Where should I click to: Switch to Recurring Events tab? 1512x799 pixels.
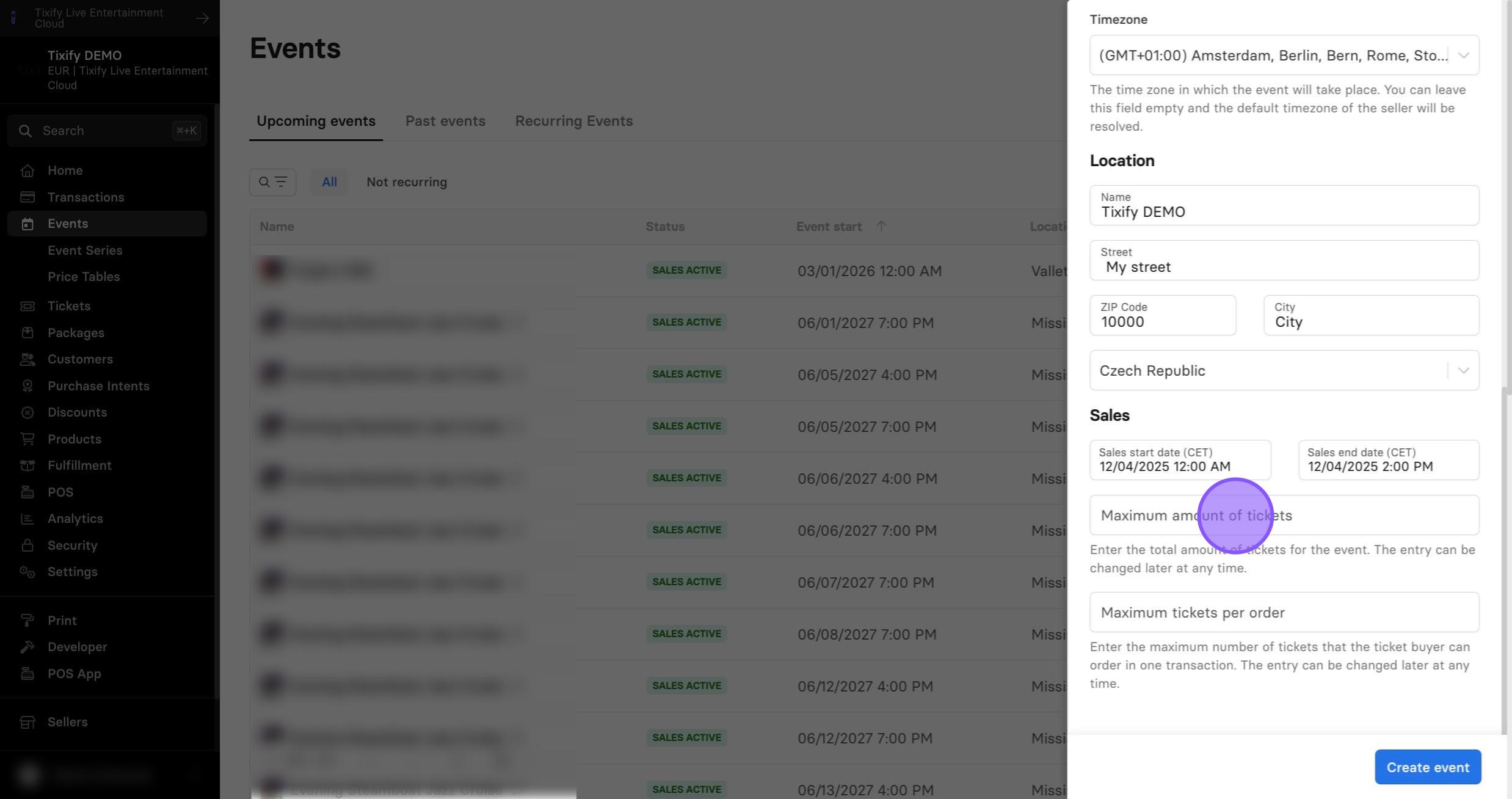[x=573, y=121]
